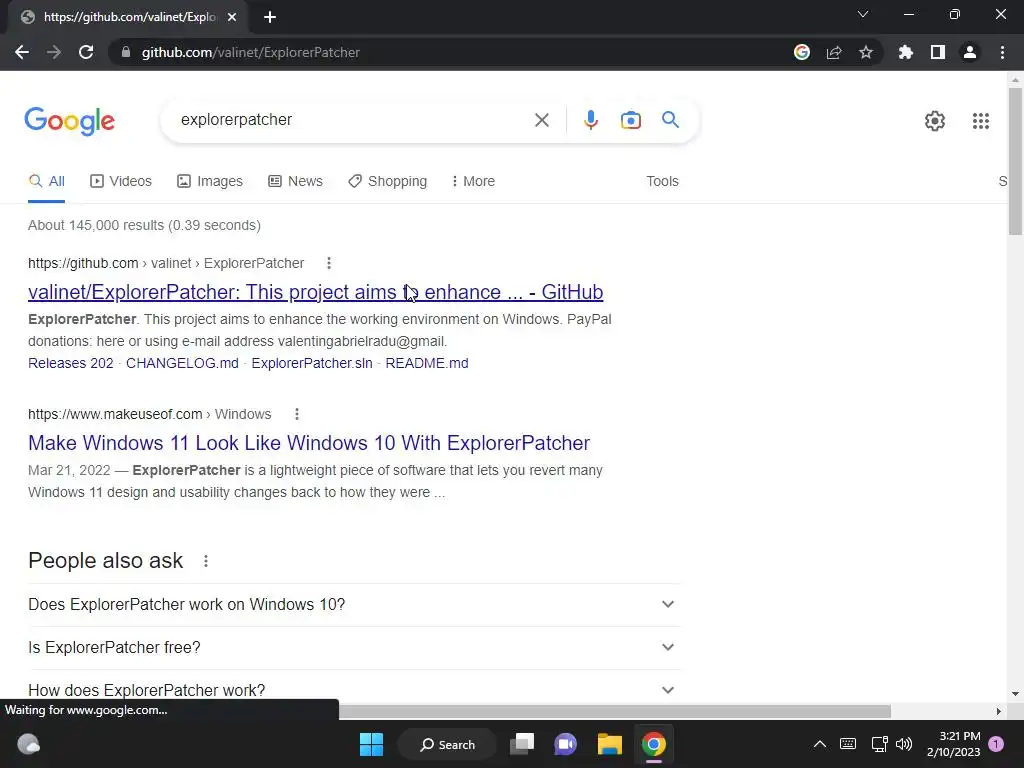Switch to the Shopping tab
This screenshot has width=1024, height=768.
click(387, 181)
